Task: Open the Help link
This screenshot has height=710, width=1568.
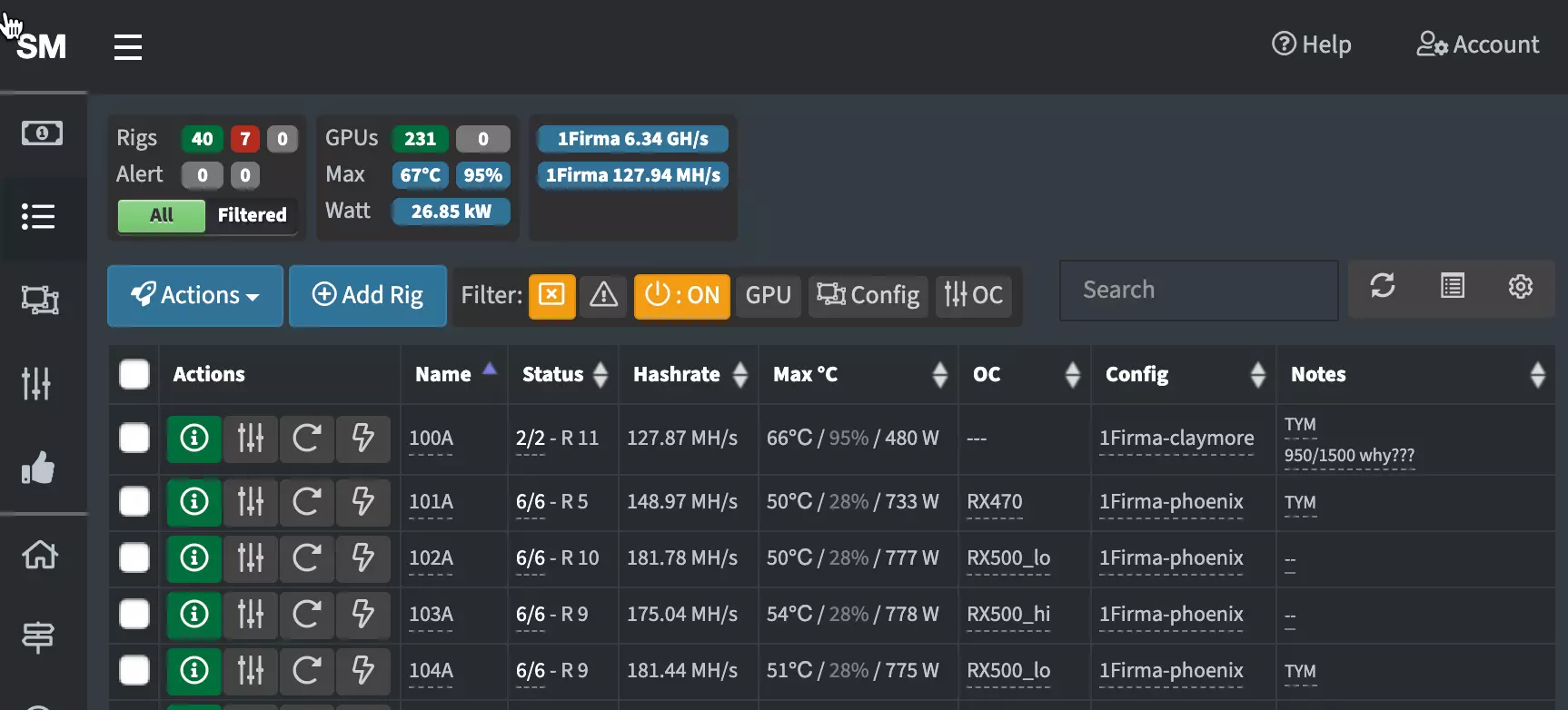Action: (1312, 44)
